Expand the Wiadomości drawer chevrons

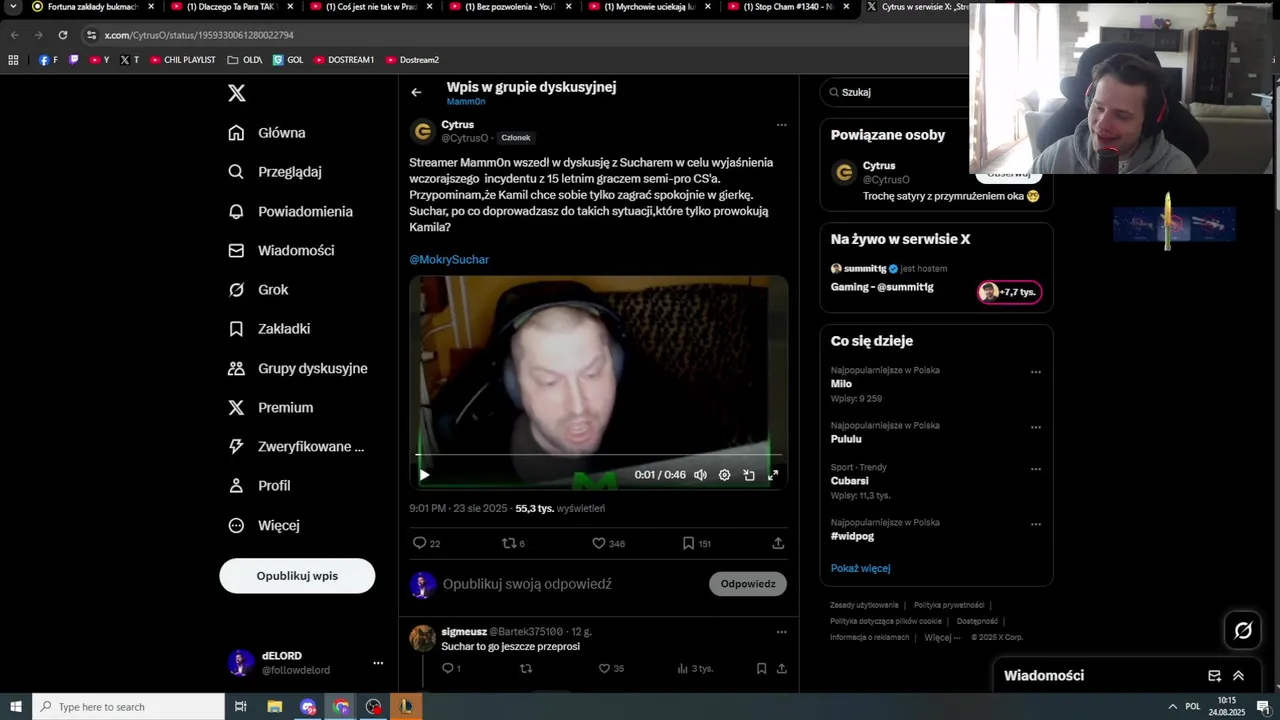1238,676
